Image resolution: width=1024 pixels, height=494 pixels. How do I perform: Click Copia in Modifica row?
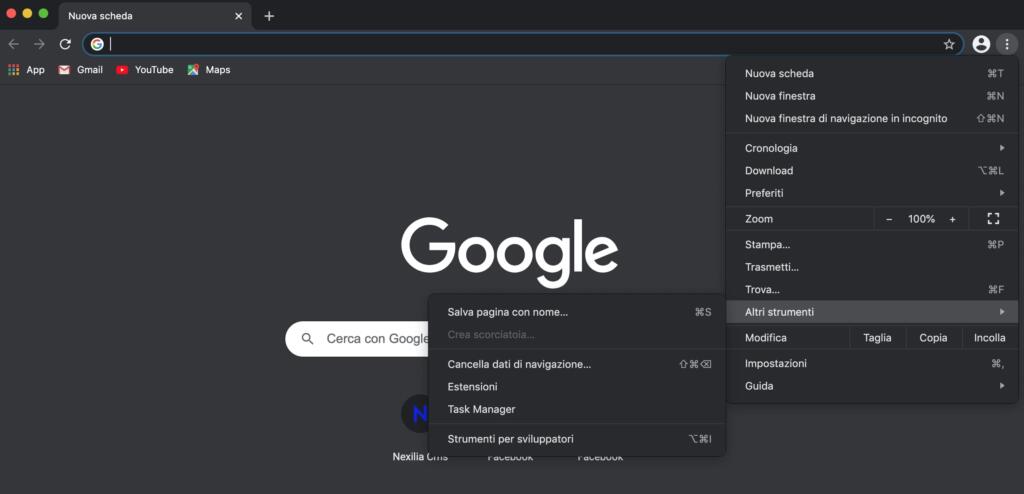933,338
